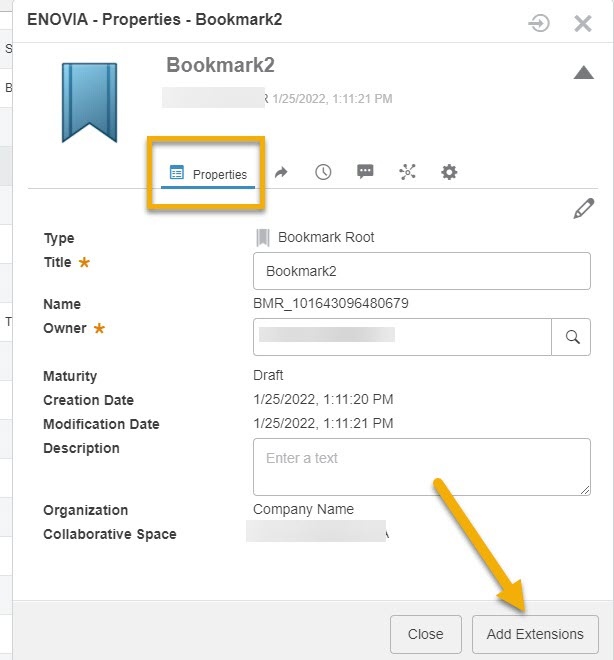Image resolution: width=614 pixels, height=660 pixels.
Task: Open the comments speech bubble tab
Action: pos(365,172)
